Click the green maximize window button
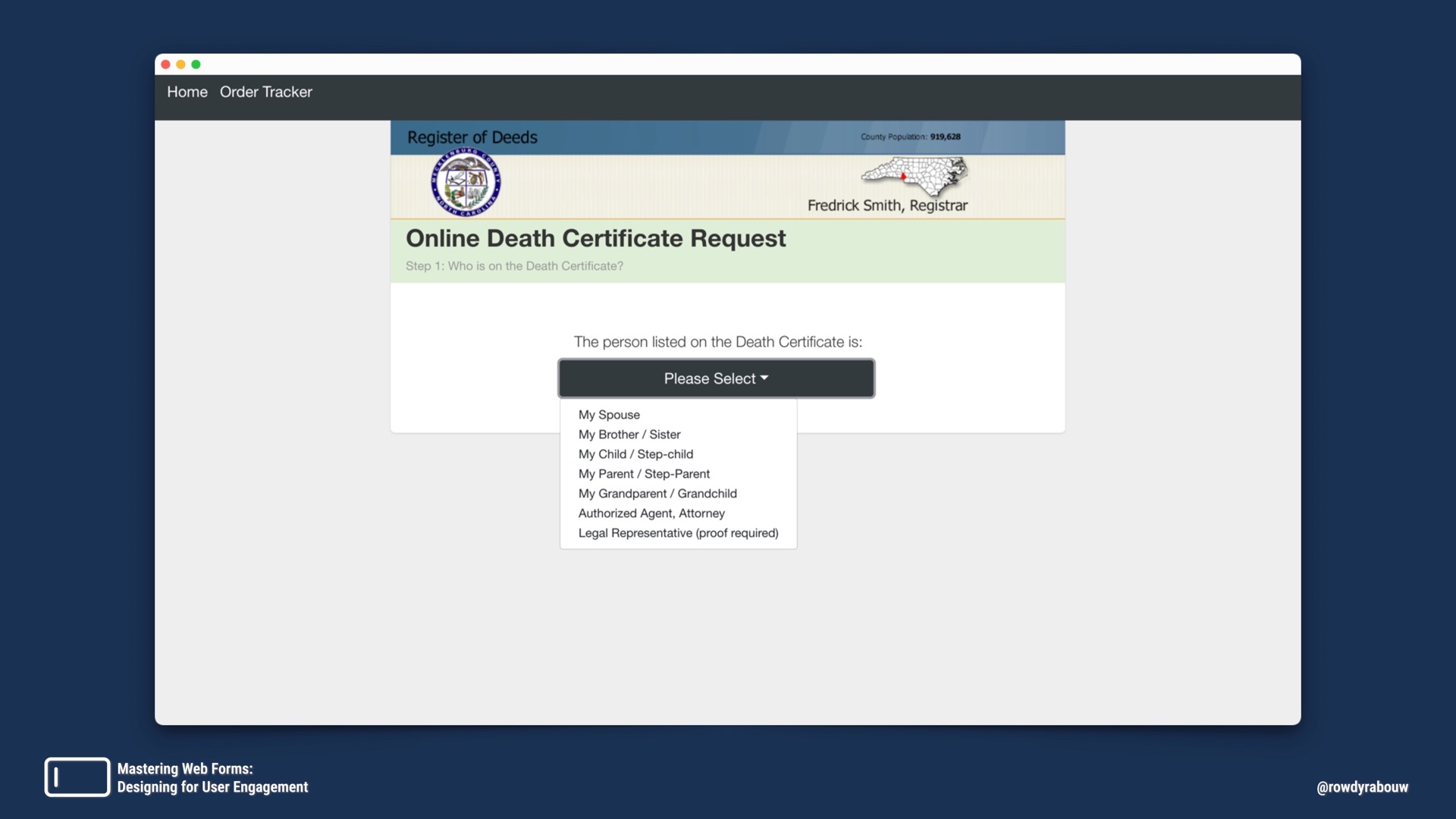 click(x=196, y=64)
